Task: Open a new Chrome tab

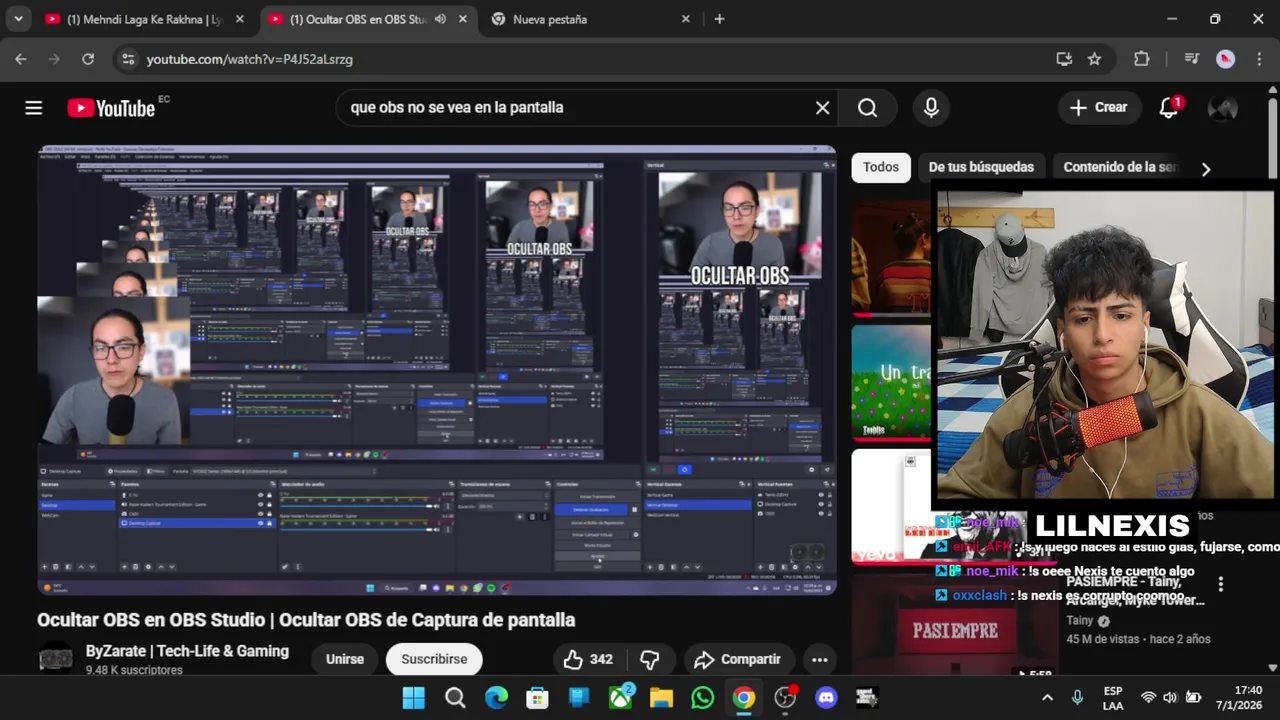Action: pos(719,19)
